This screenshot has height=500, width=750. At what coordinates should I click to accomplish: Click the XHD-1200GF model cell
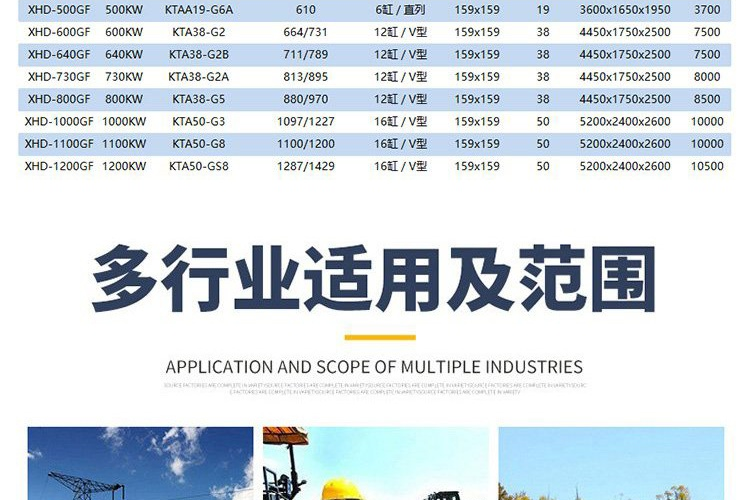pos(59,166)
